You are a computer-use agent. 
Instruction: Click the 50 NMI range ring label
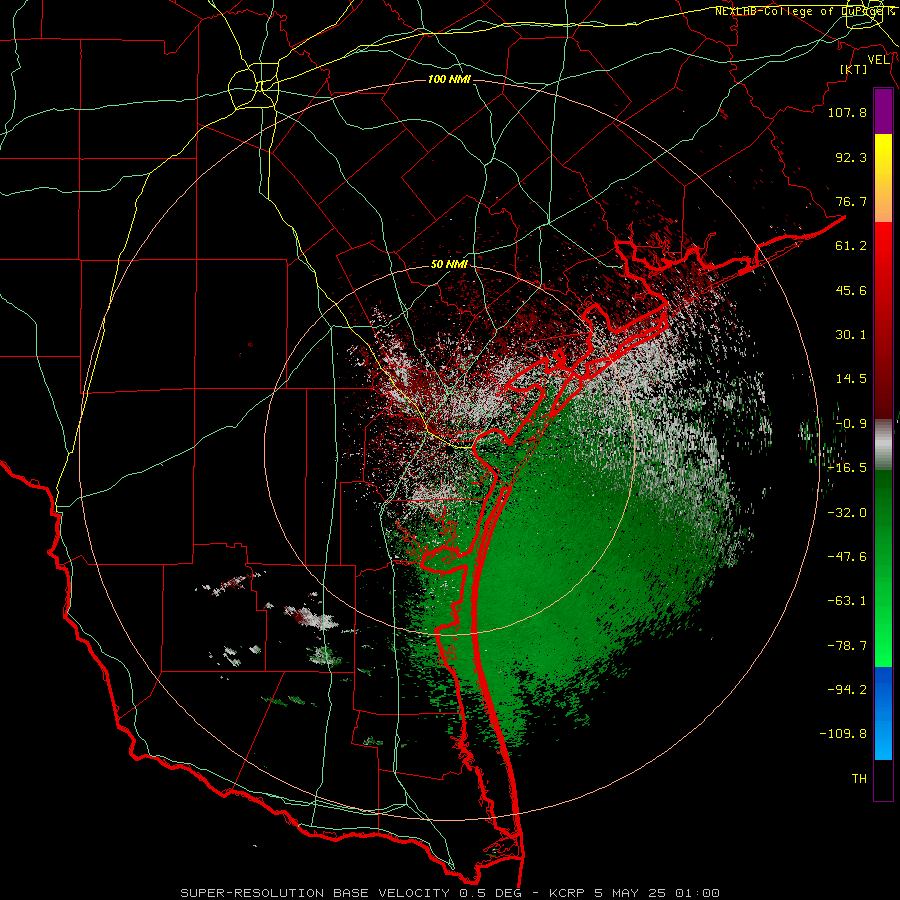click(449, 264)
